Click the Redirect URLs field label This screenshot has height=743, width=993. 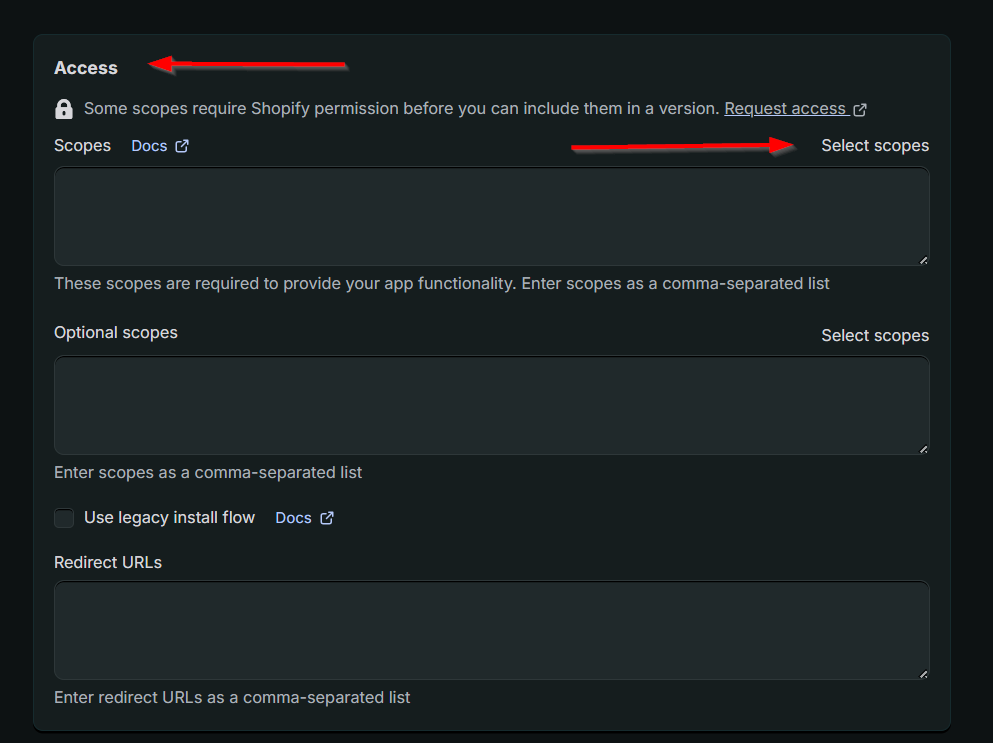(x=108, y=563)
